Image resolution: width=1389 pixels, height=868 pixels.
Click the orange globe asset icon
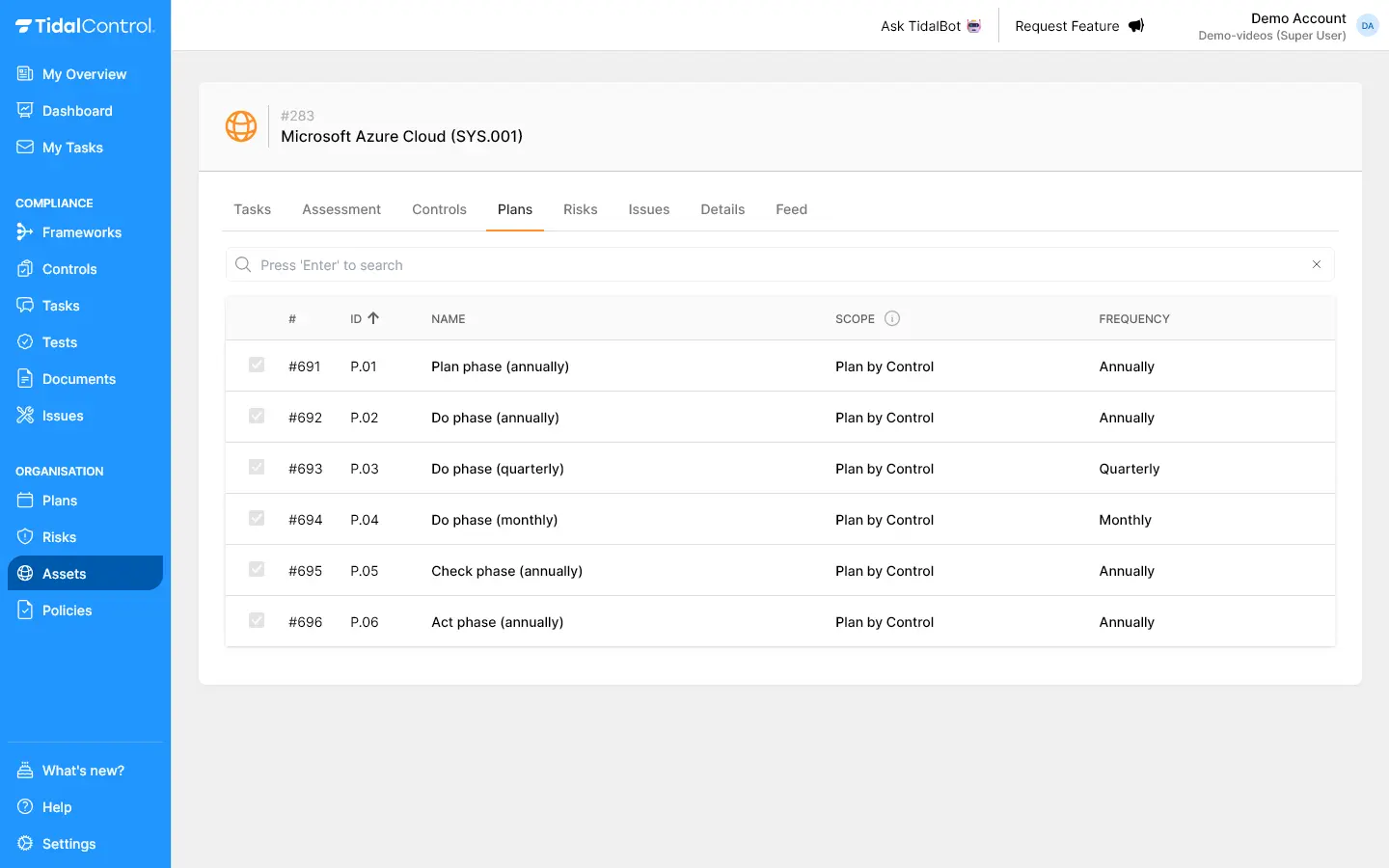(241, 126)
